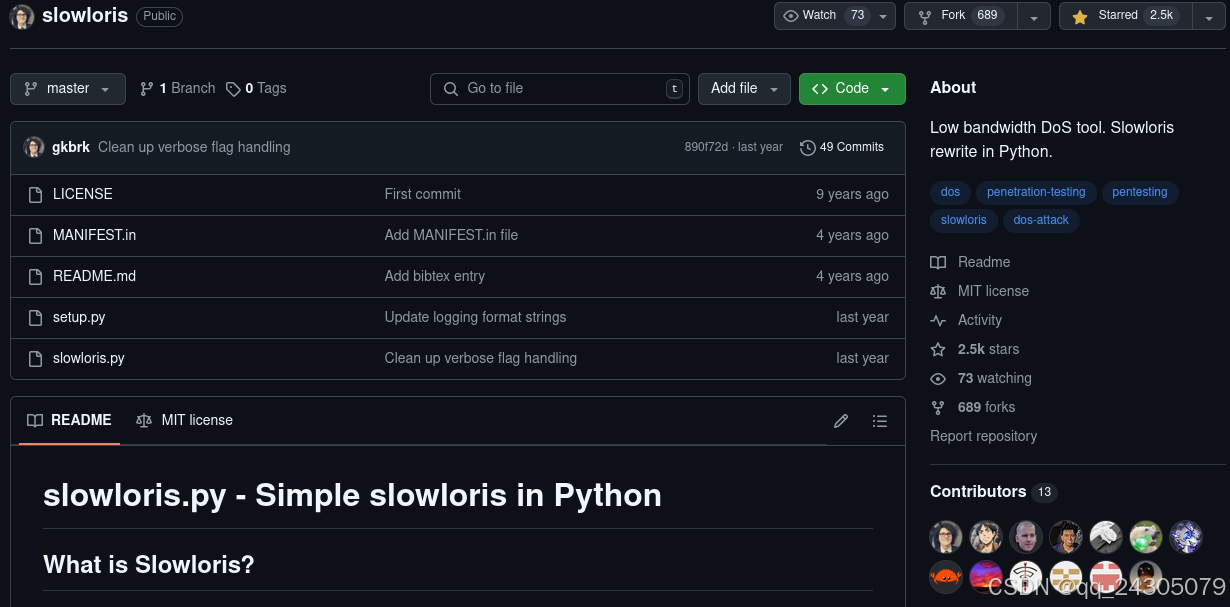Select the 'penetration-testing' topic tag
The height and width of the screenshot is (607, 1230).
tap(1036, 192)
